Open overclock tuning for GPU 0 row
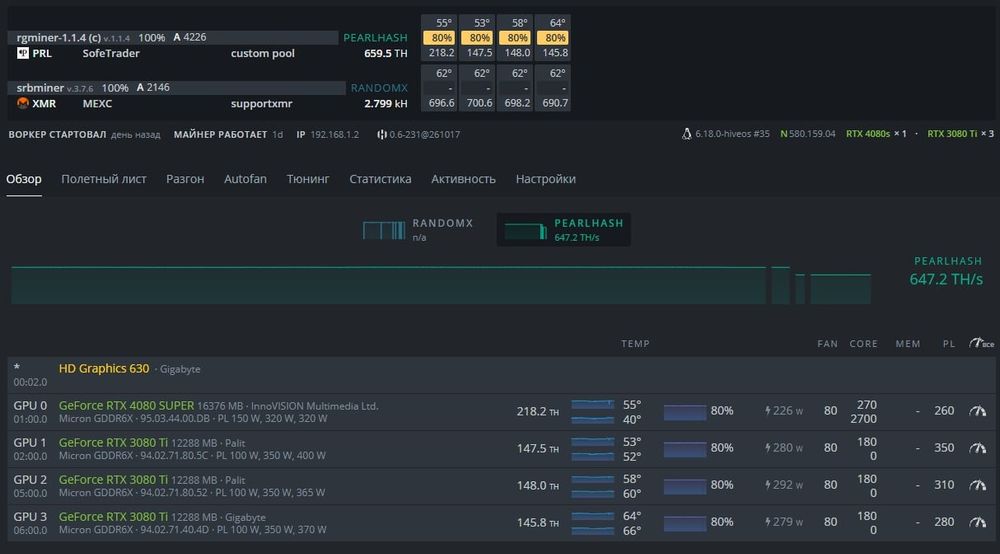This screenshot has width=1000, height=554. point(978,411)
